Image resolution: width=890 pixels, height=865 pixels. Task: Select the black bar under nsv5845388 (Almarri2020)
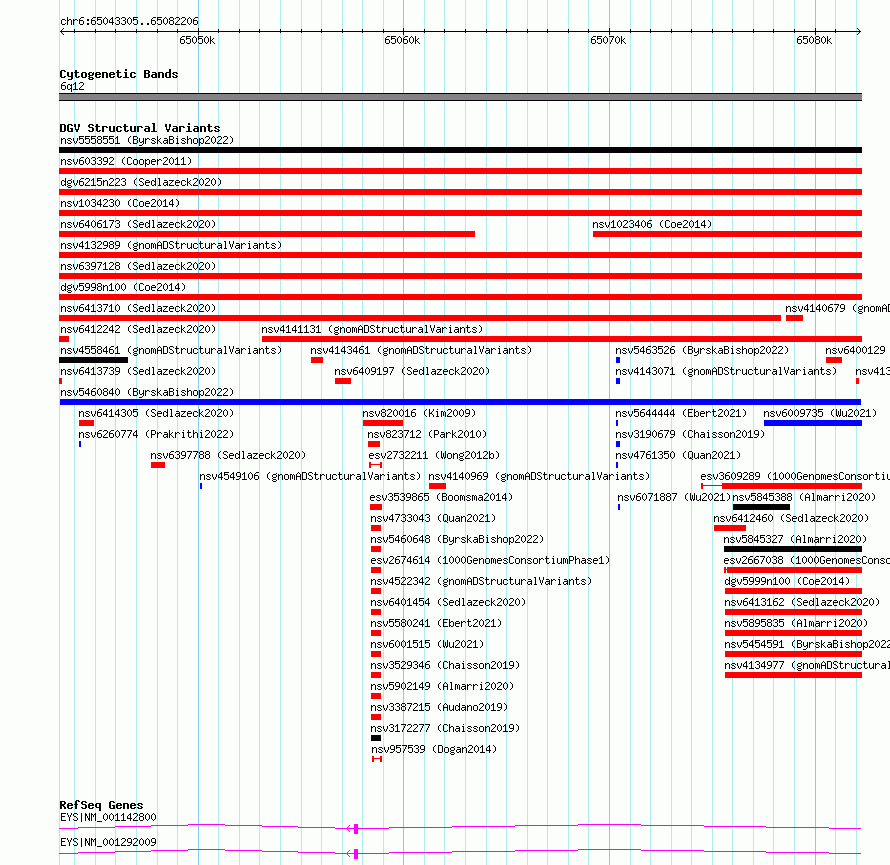pos(761,507)
